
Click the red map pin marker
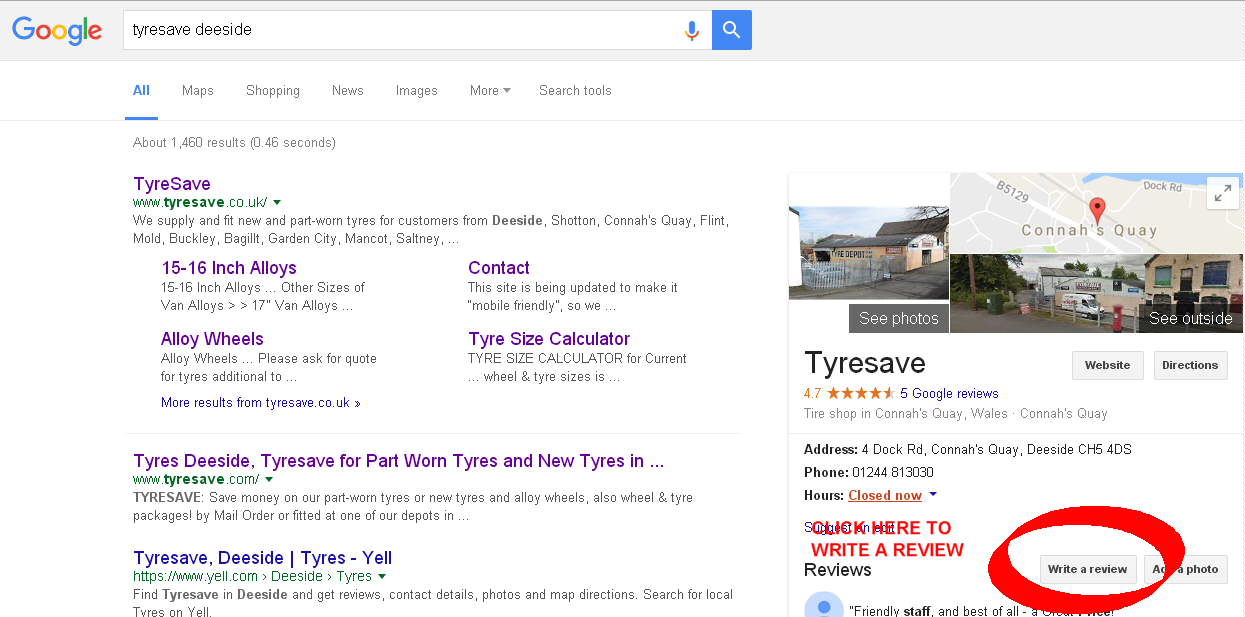pos(1097,211)
